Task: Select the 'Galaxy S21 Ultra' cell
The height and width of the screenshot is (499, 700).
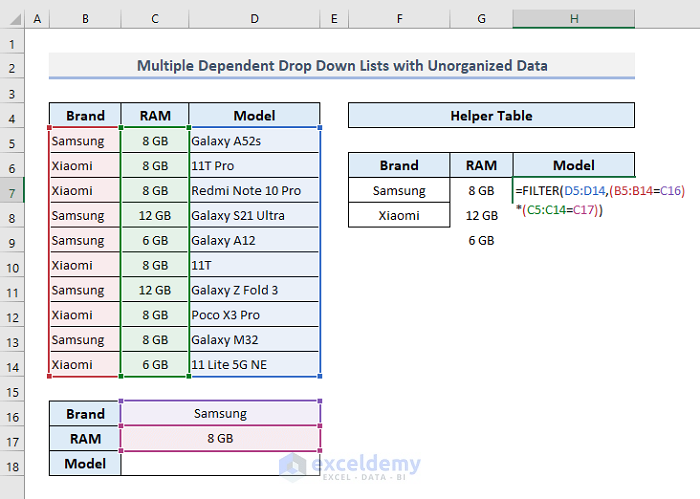Action: pyautogui.click(x=254, y=216)
